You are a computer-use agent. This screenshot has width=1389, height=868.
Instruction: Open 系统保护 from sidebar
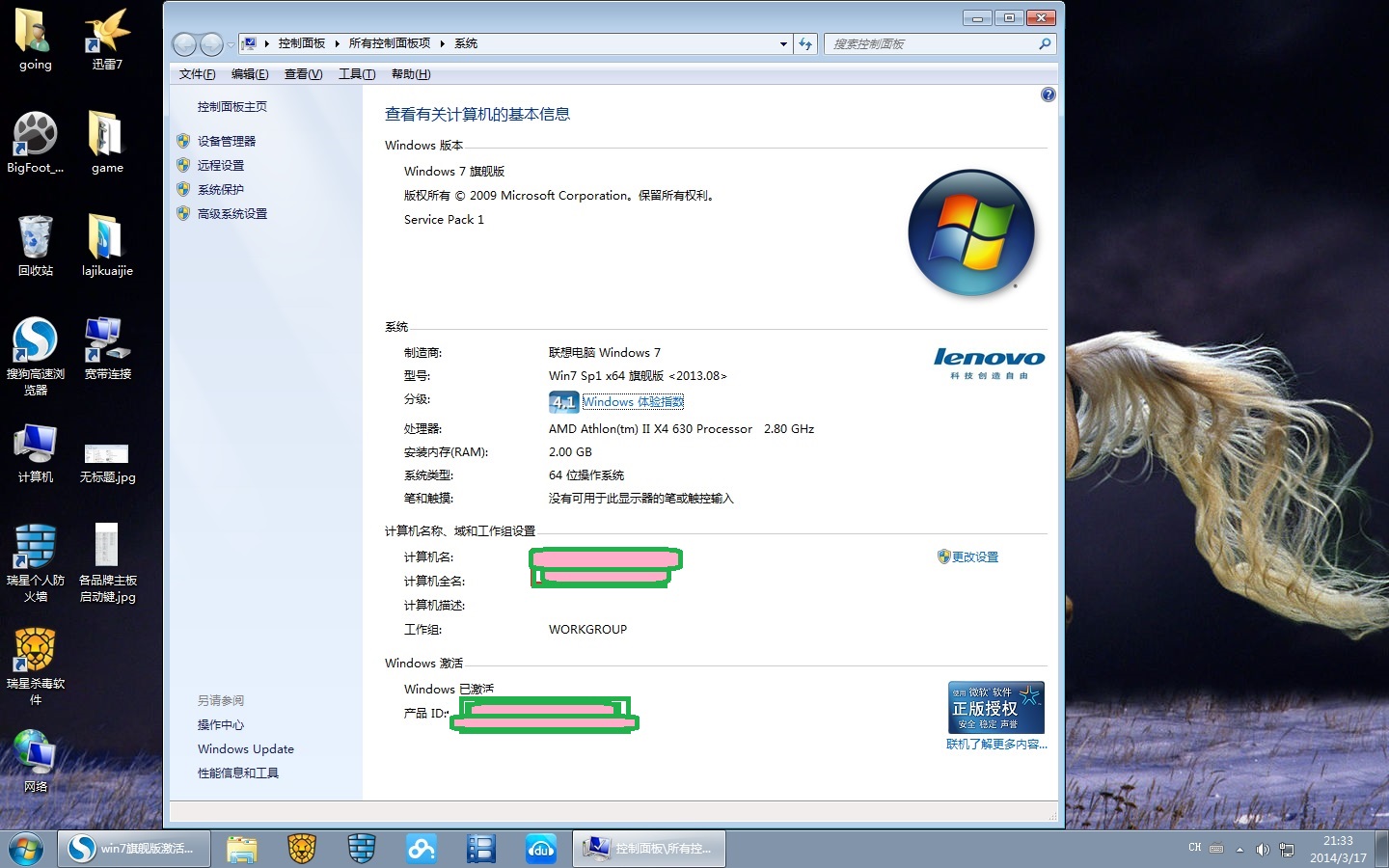221,189
